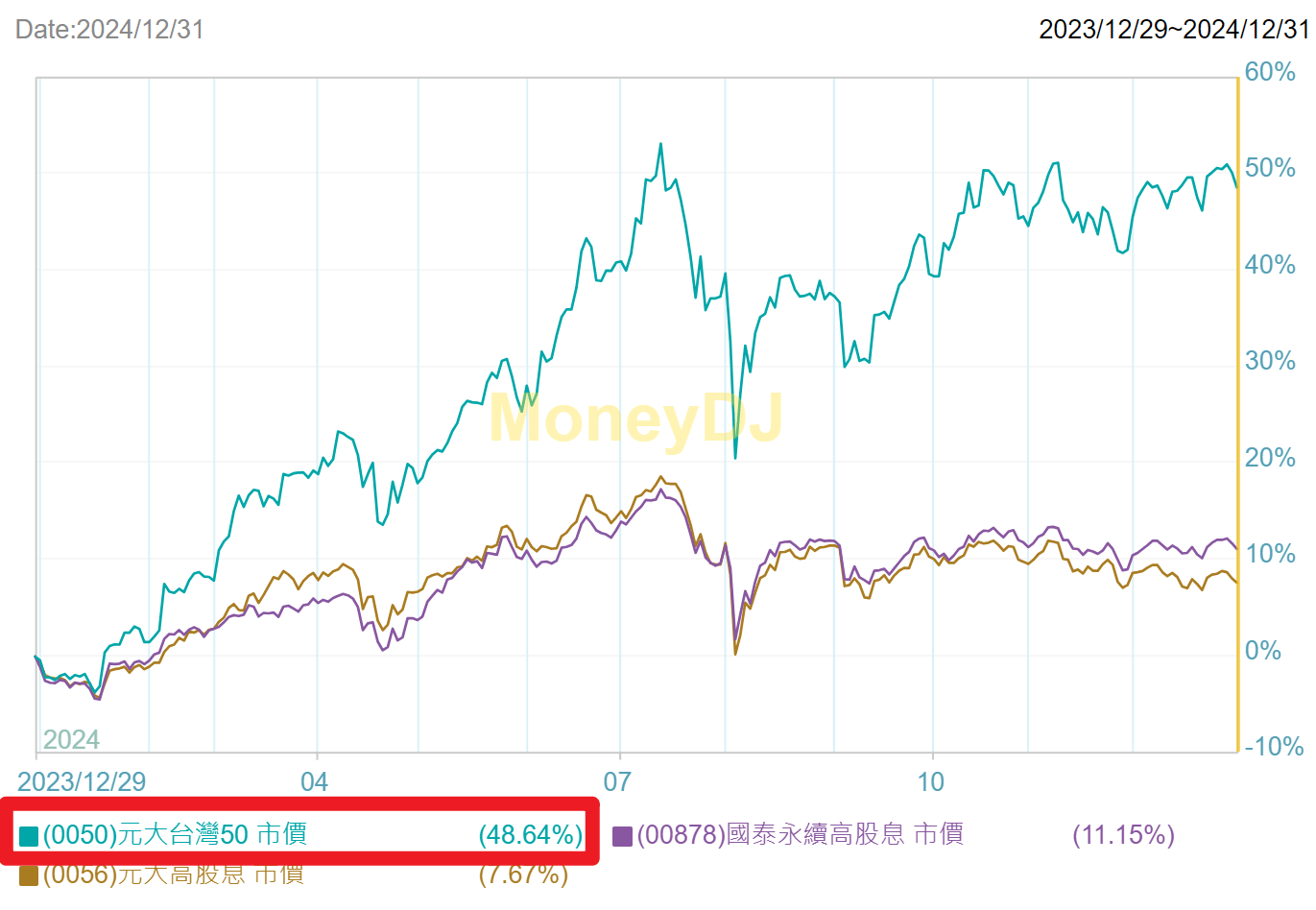
Task: Click the 07 month marker on x-axis
Action: [617, 781]
